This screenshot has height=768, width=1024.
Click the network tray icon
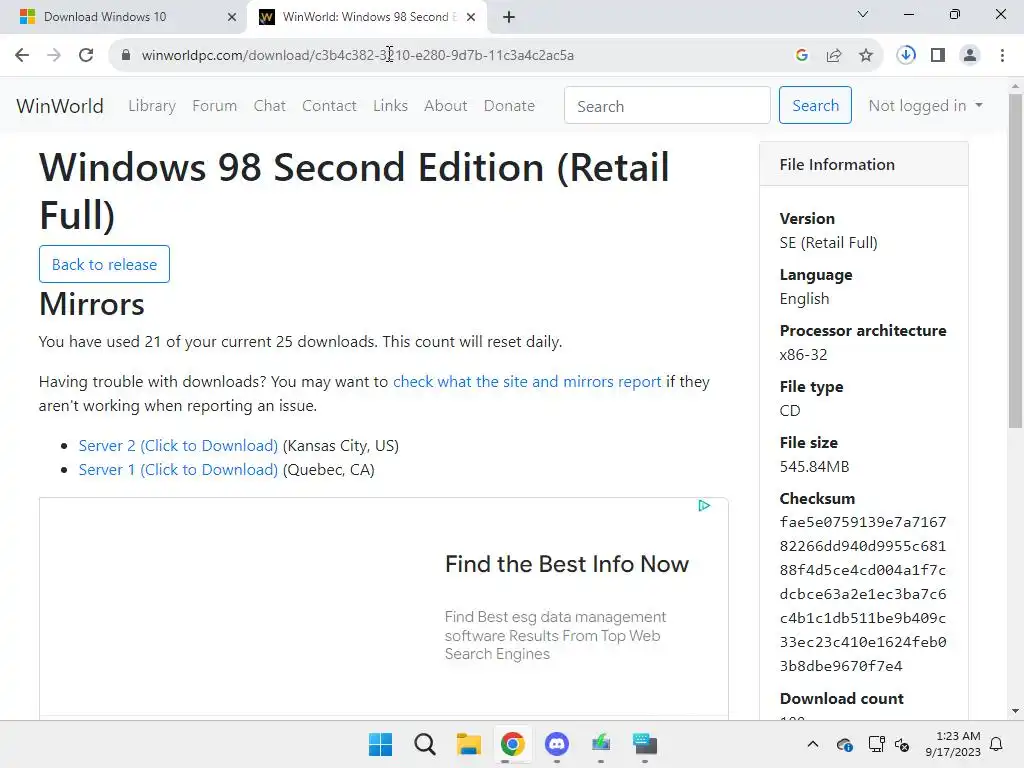point(876,744)
